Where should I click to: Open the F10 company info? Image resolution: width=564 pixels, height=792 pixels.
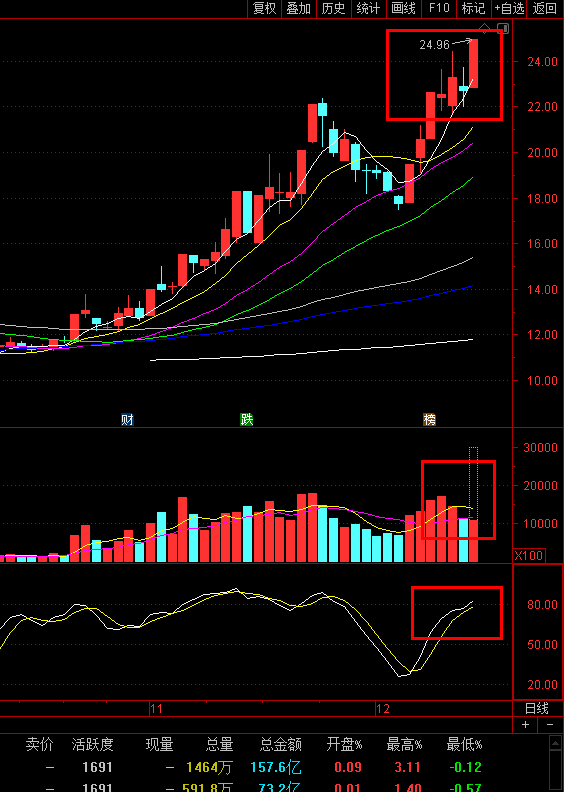click(439, 9)
